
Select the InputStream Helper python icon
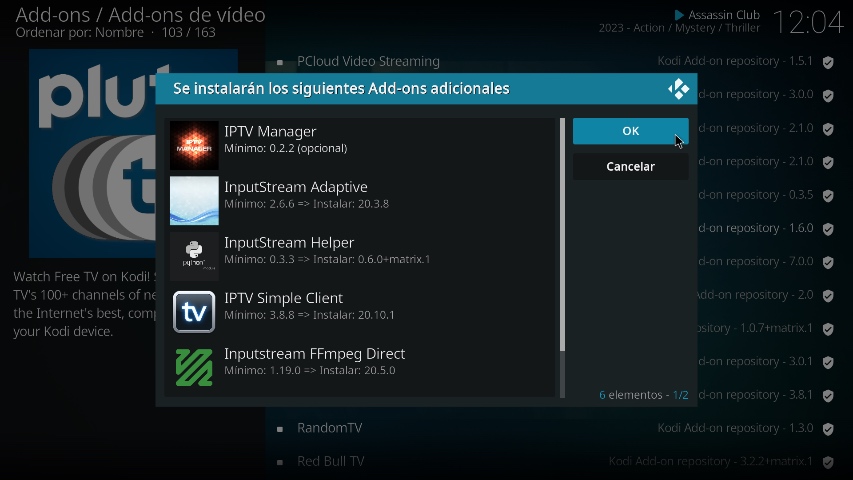click(x=194, y=256)
